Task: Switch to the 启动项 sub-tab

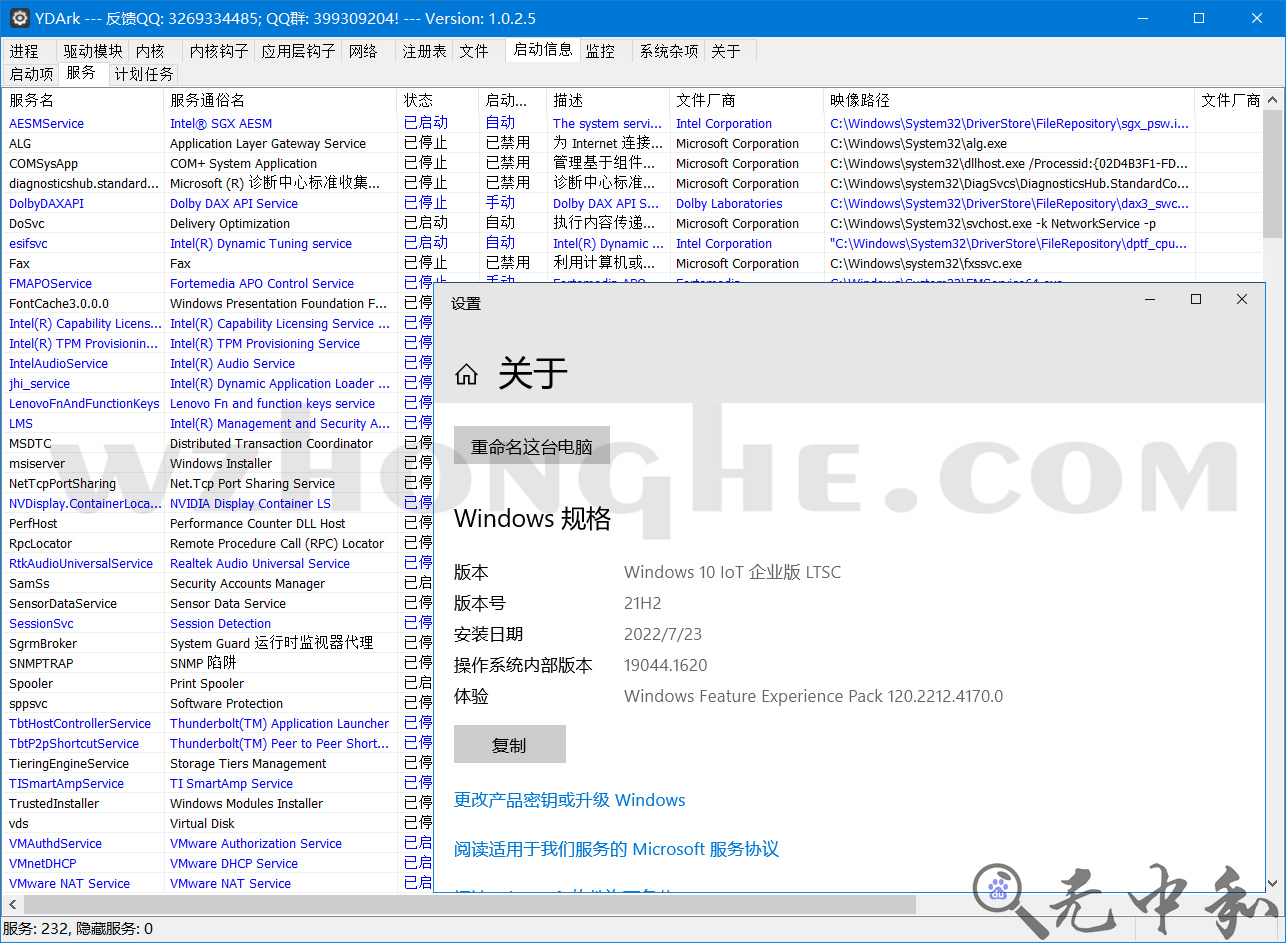Action: 31,74
